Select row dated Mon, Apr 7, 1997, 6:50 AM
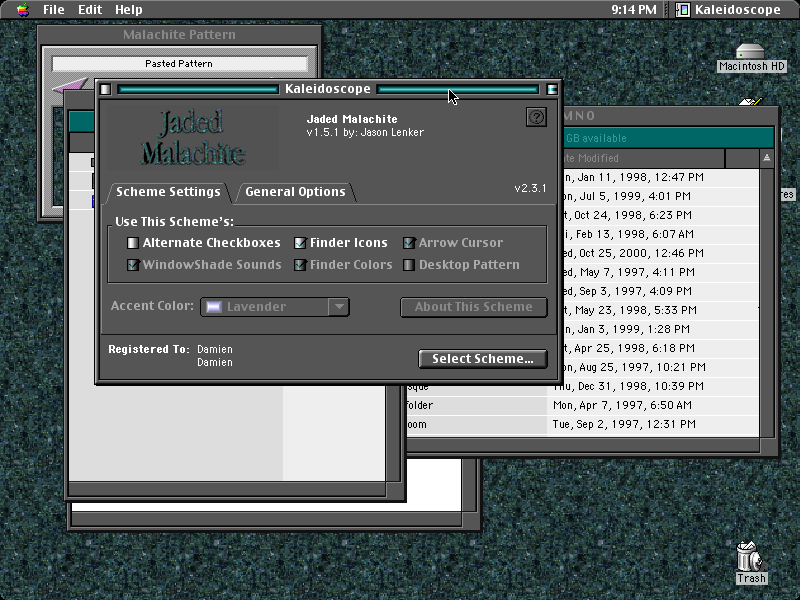800x600 pixels. (x=583, y=405)
